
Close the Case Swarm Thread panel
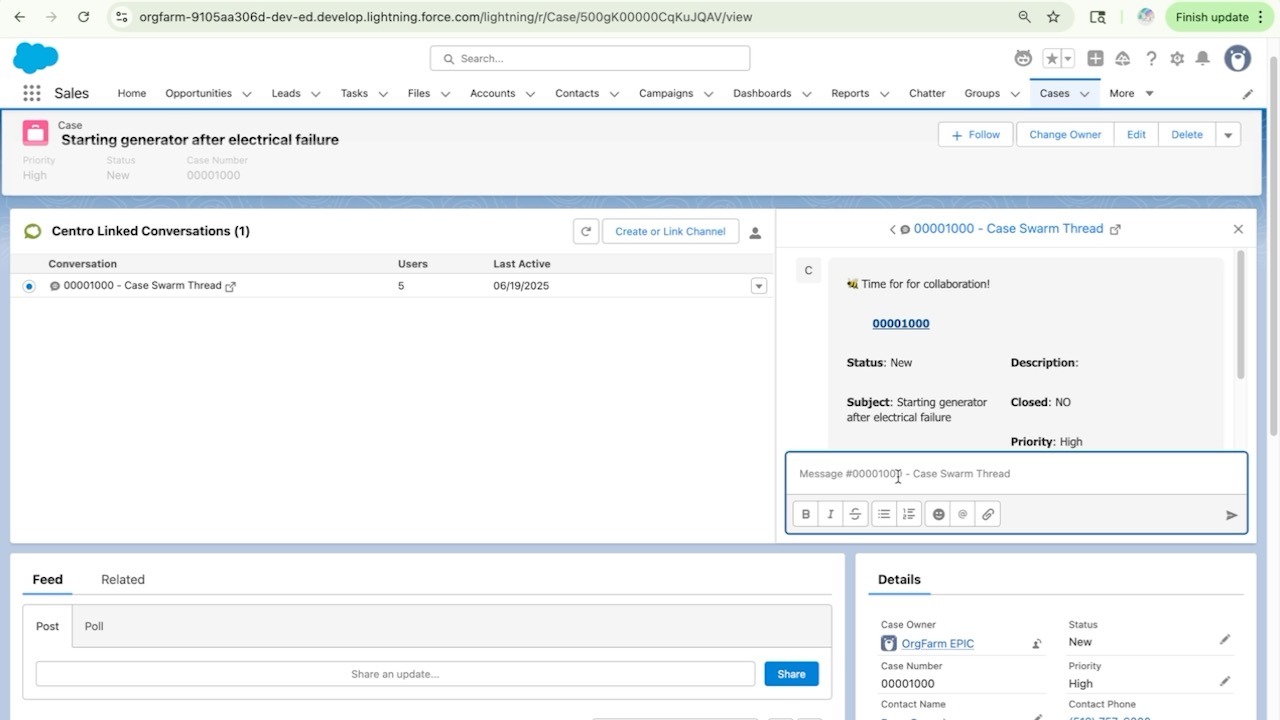(1238, 229)
